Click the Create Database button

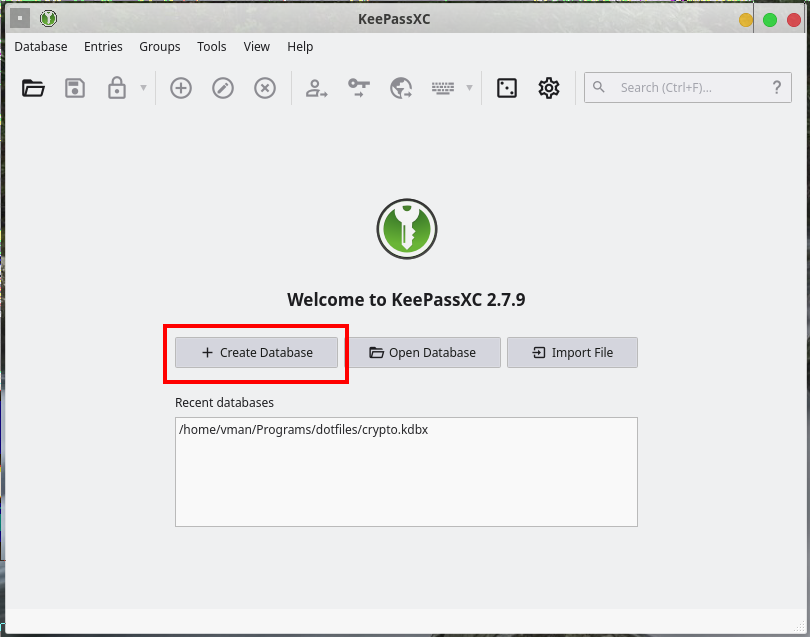[x=256, y=352]
